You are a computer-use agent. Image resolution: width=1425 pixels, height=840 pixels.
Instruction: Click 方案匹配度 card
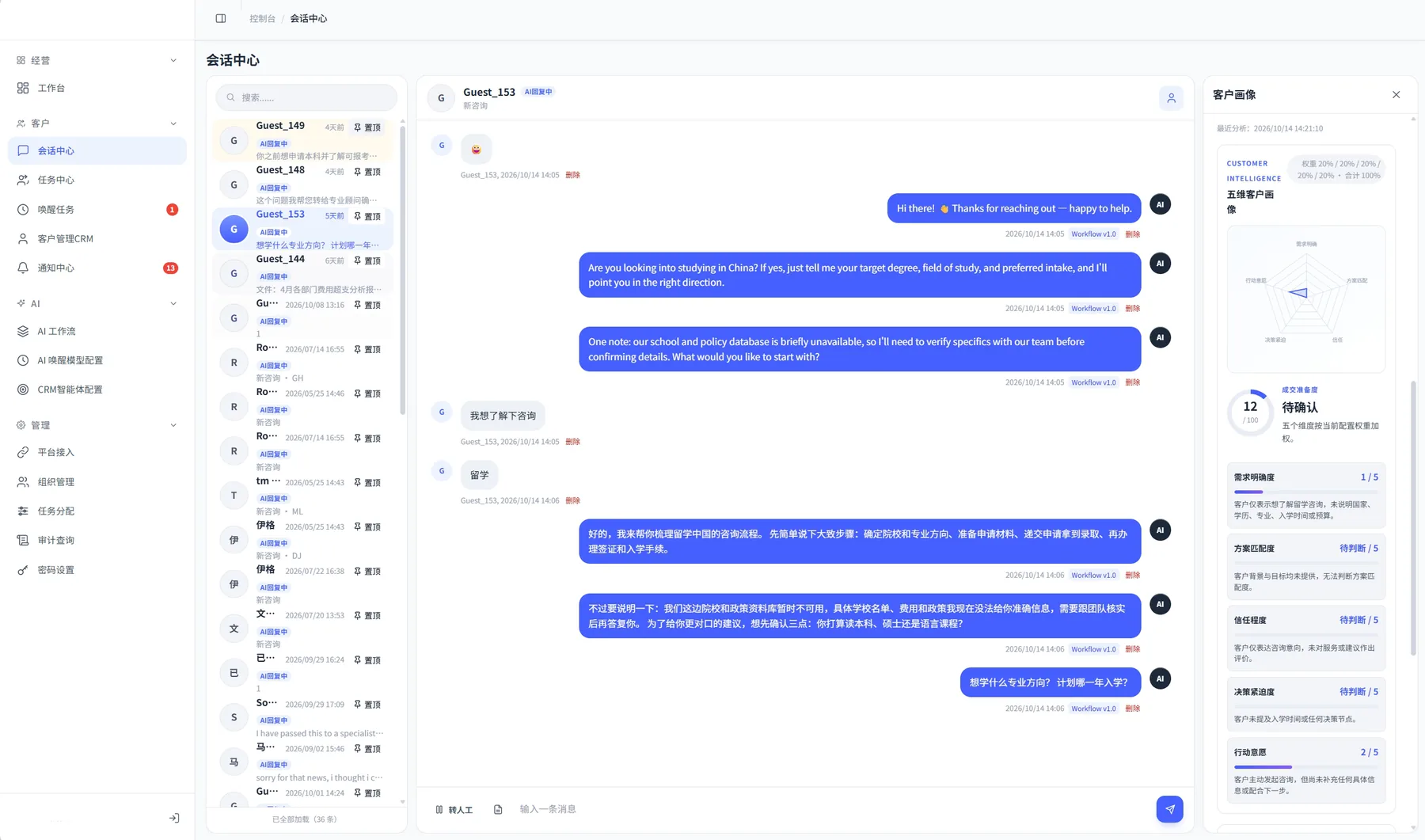pos(1305,567)
